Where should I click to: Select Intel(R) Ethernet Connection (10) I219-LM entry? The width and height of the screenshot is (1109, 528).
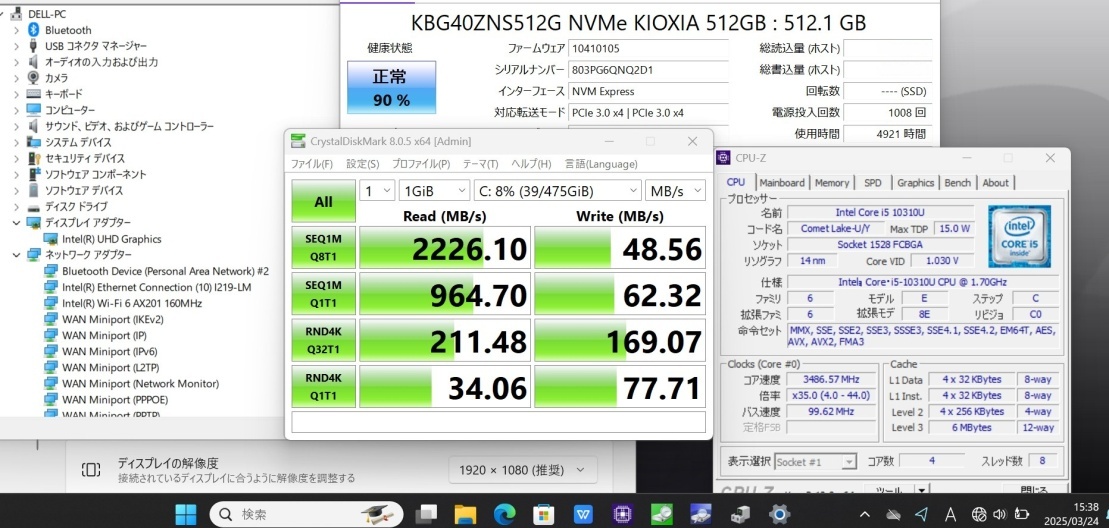(x=156, y=287)
